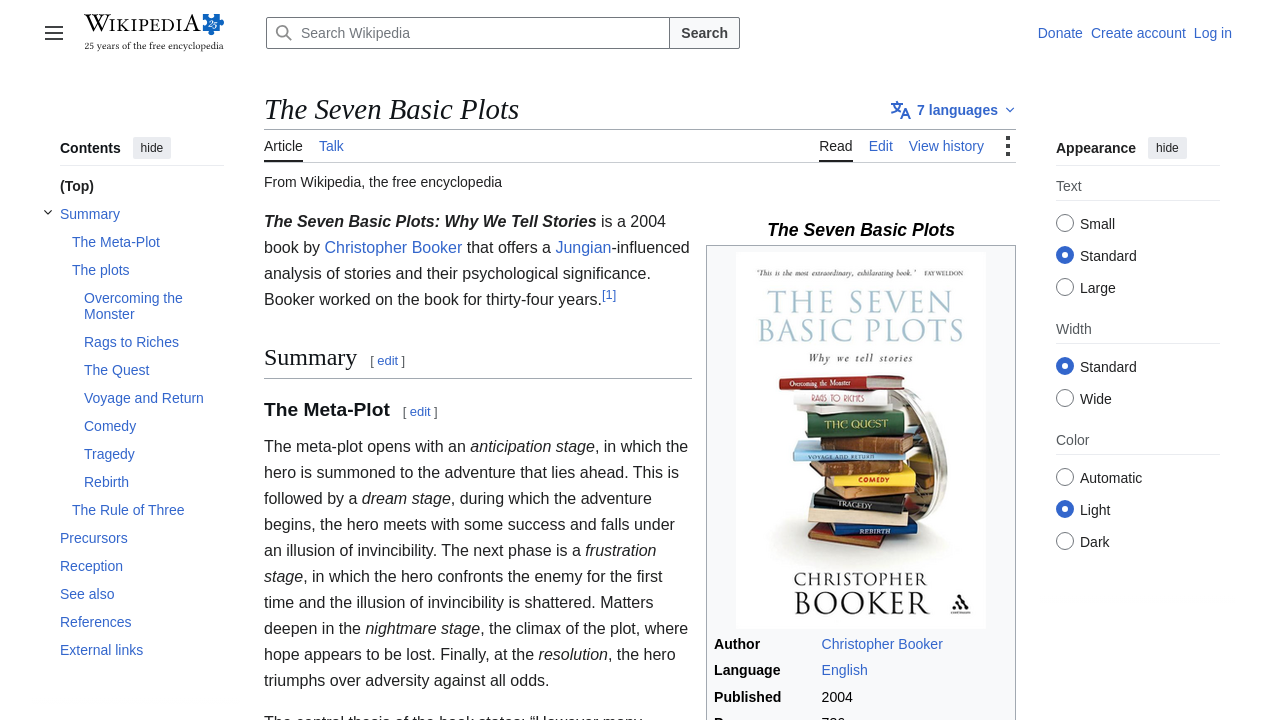Go to Tragedy in contents
The width and height of the screenshot is (1280, 720).
(x=109, y=454)
